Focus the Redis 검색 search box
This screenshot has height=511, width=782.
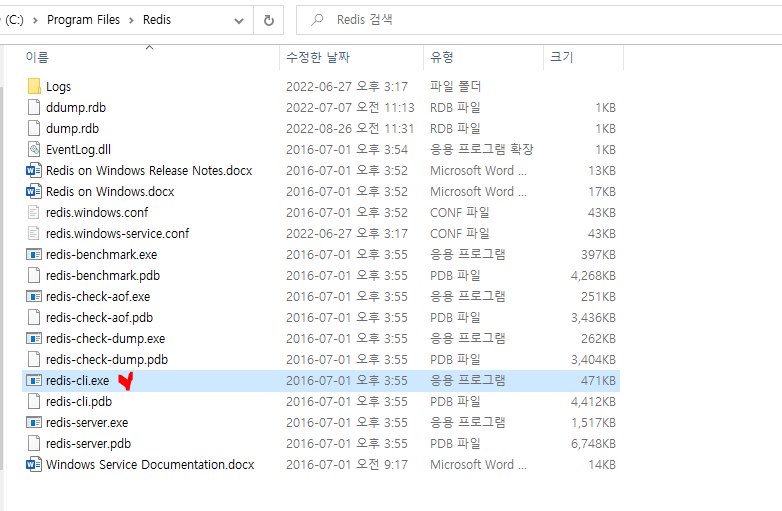coord(539,20)
